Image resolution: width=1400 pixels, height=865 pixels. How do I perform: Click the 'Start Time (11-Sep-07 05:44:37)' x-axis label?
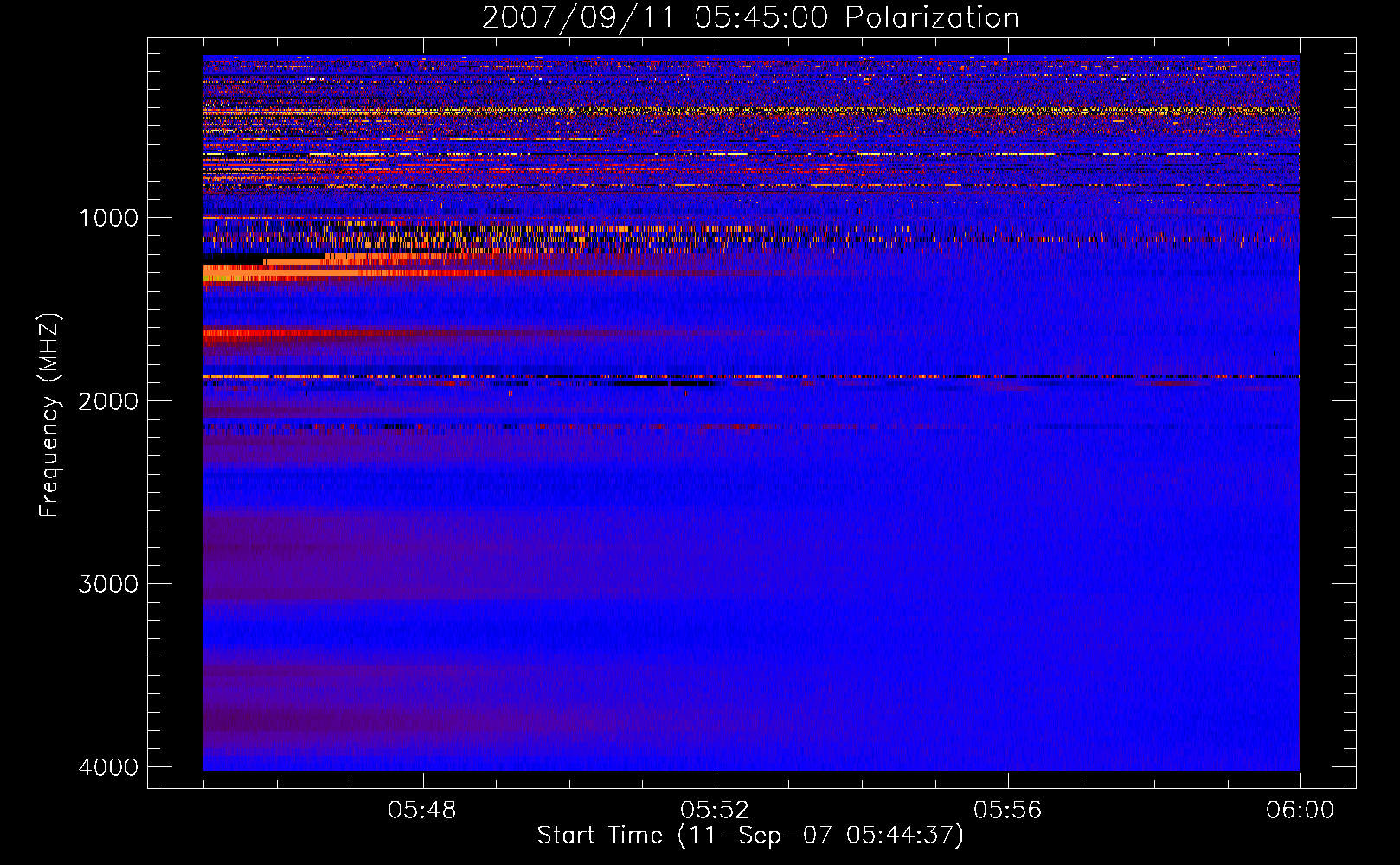[x=750, y=836]
